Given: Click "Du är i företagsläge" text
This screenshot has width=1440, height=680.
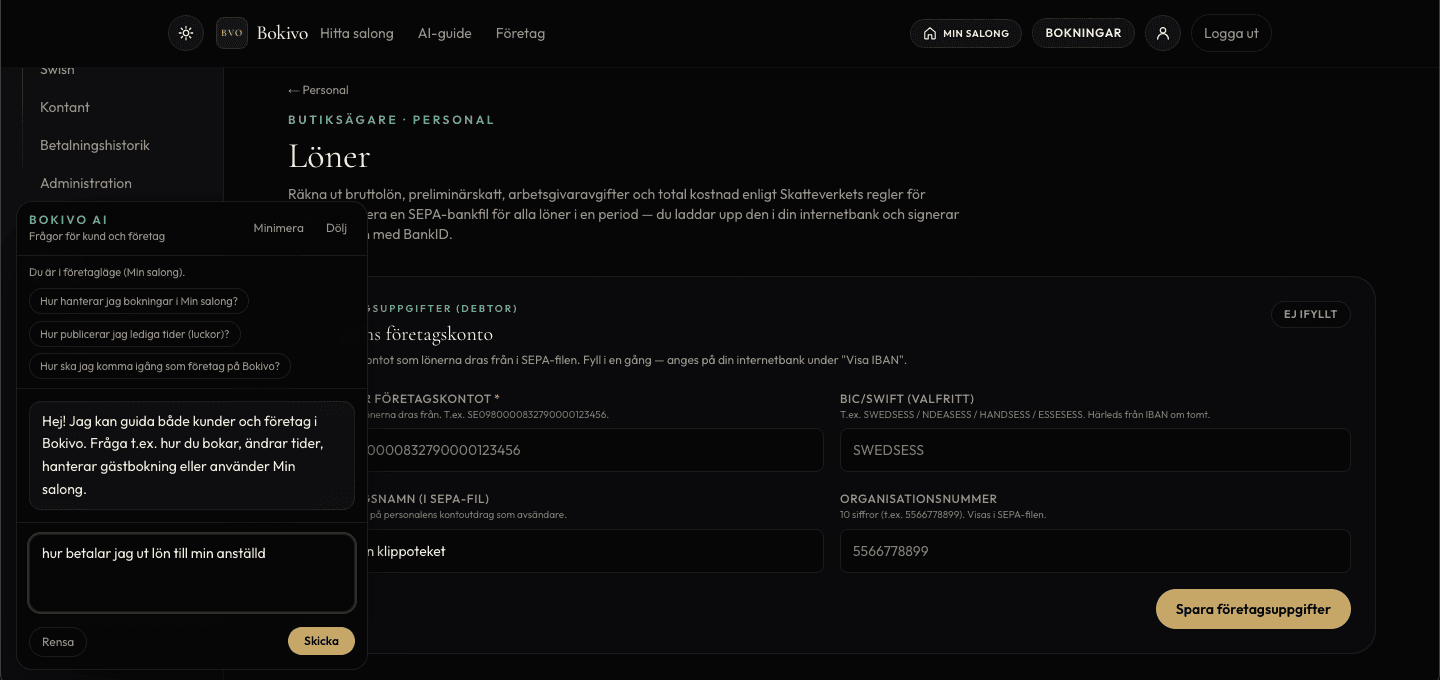Looking at the screenshot, I should tap(107, 272).
